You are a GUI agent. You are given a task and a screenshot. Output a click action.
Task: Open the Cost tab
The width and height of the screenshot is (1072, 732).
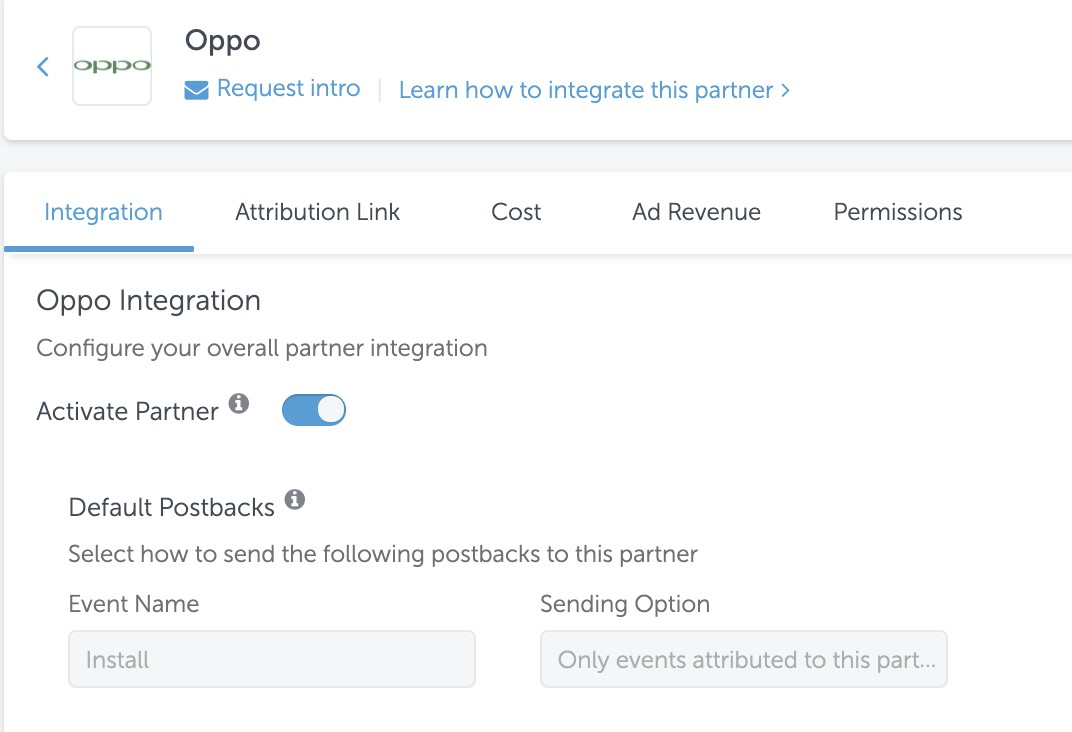516,212
